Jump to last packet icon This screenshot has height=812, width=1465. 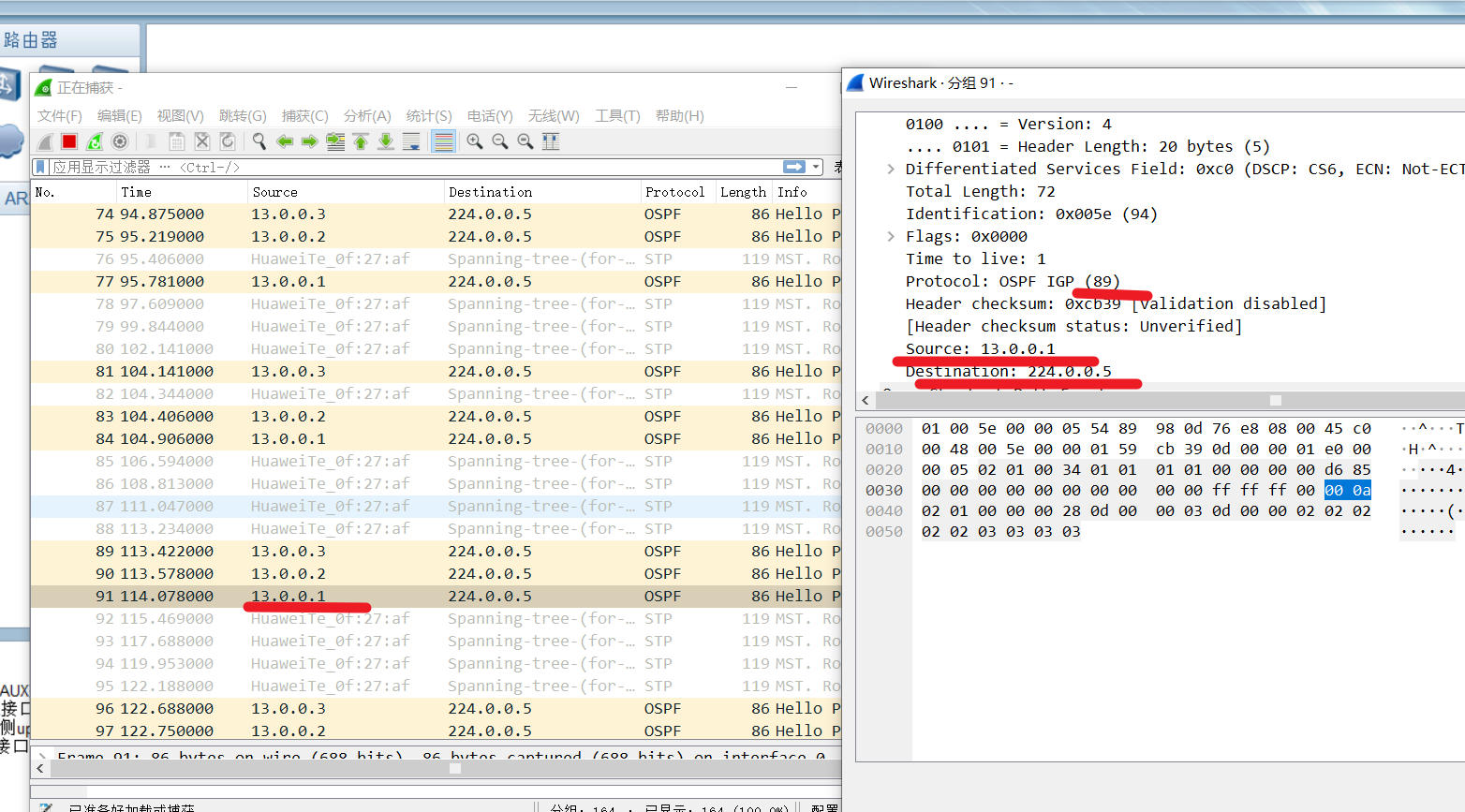(386, 141)
